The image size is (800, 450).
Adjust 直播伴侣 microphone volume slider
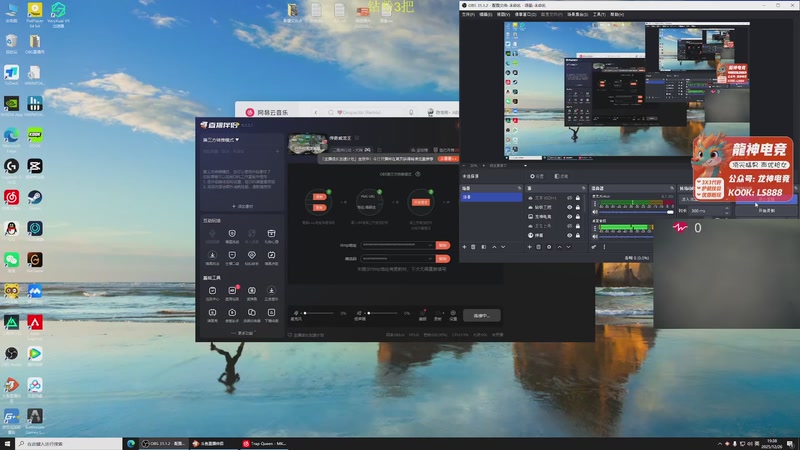tap(318, 313)
